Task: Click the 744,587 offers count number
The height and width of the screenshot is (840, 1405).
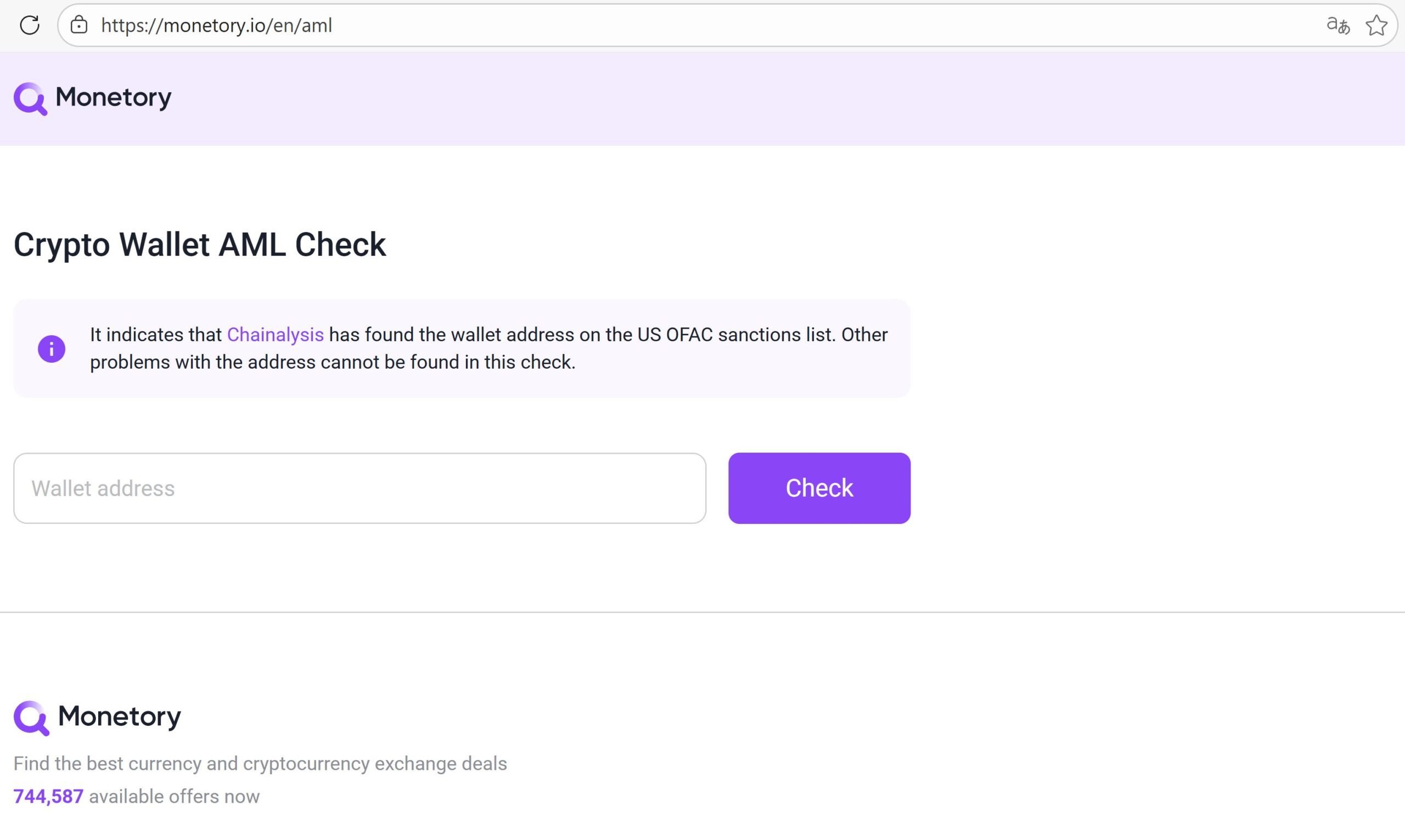Action: [48, 797]
